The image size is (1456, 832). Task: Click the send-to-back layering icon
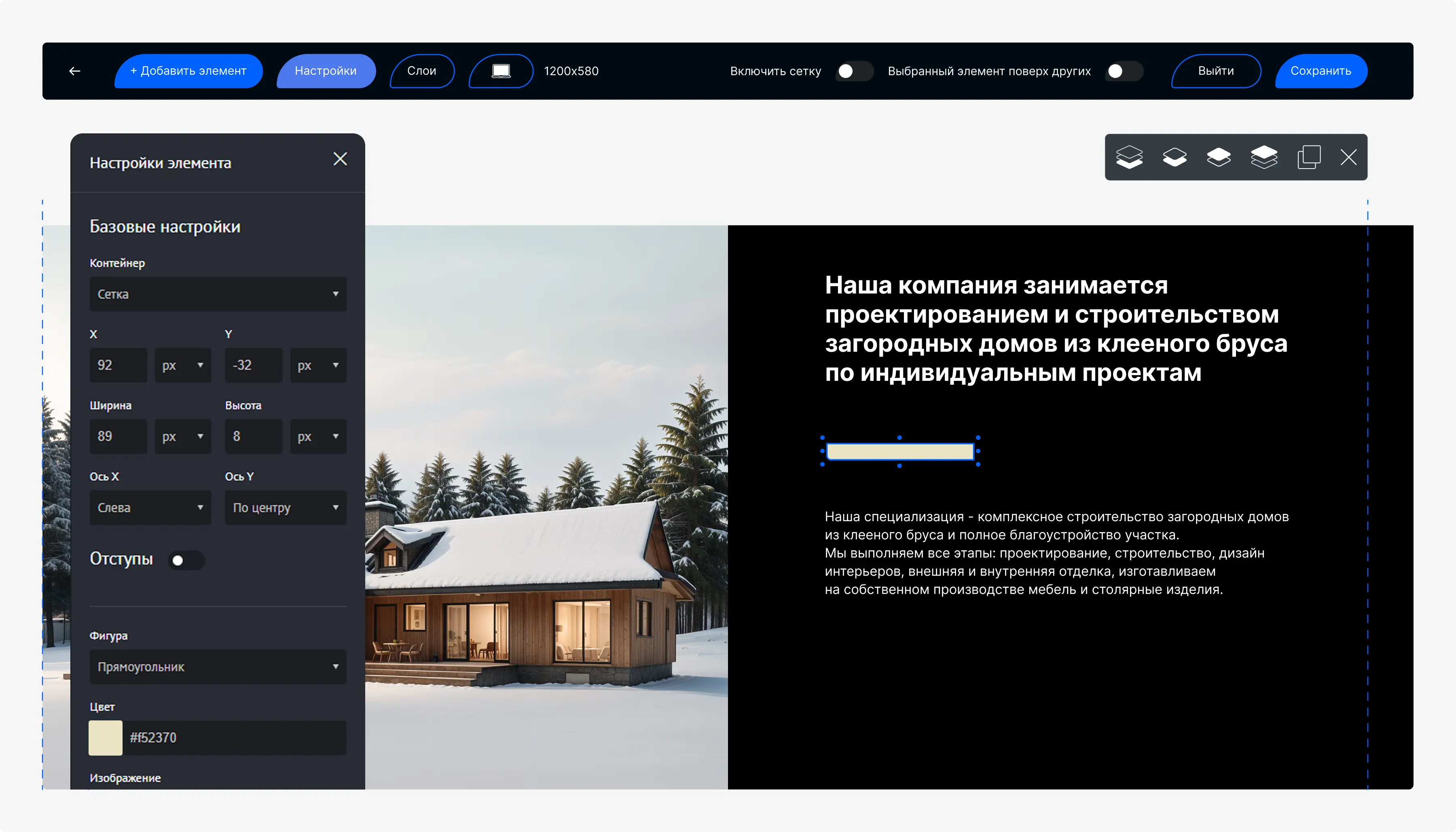click(x=1129, y=157)
